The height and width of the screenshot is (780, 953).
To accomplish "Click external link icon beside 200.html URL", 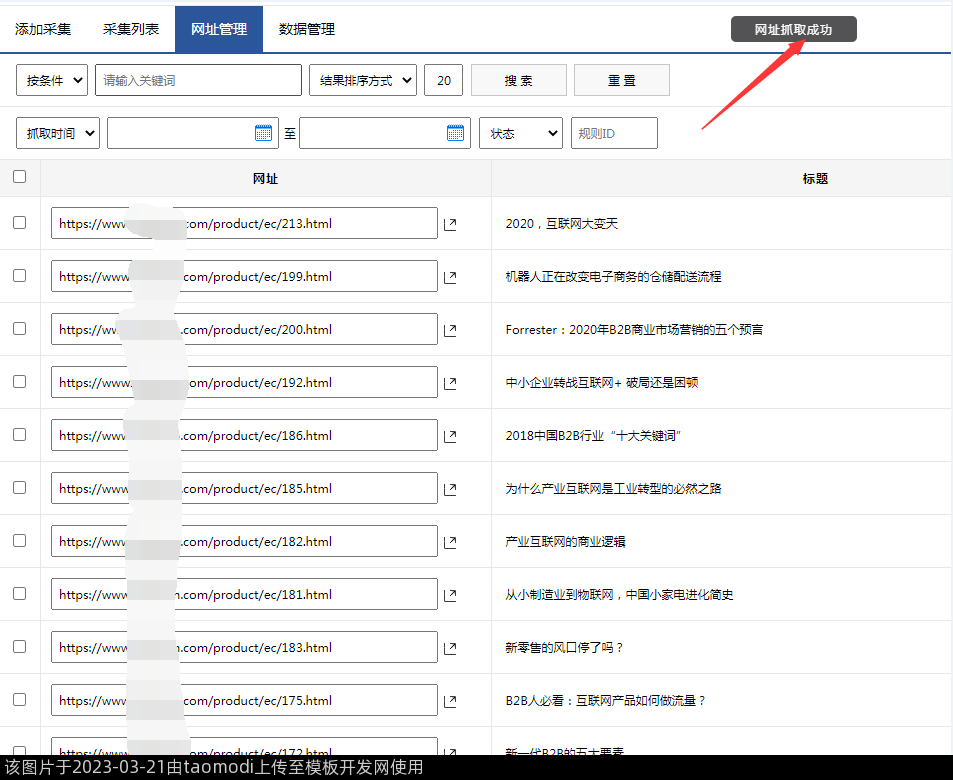I will pos(450,330).
